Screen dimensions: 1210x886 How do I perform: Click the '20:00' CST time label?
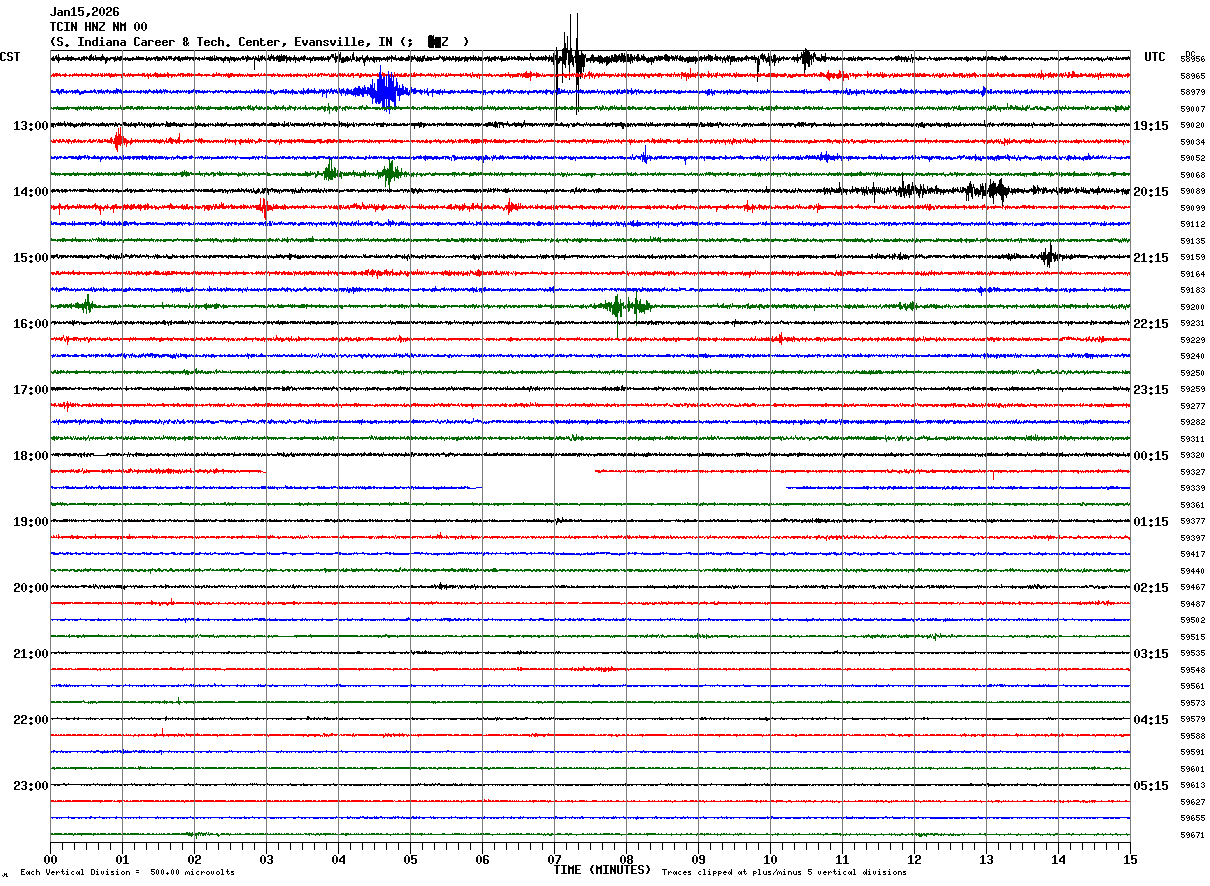30,588
